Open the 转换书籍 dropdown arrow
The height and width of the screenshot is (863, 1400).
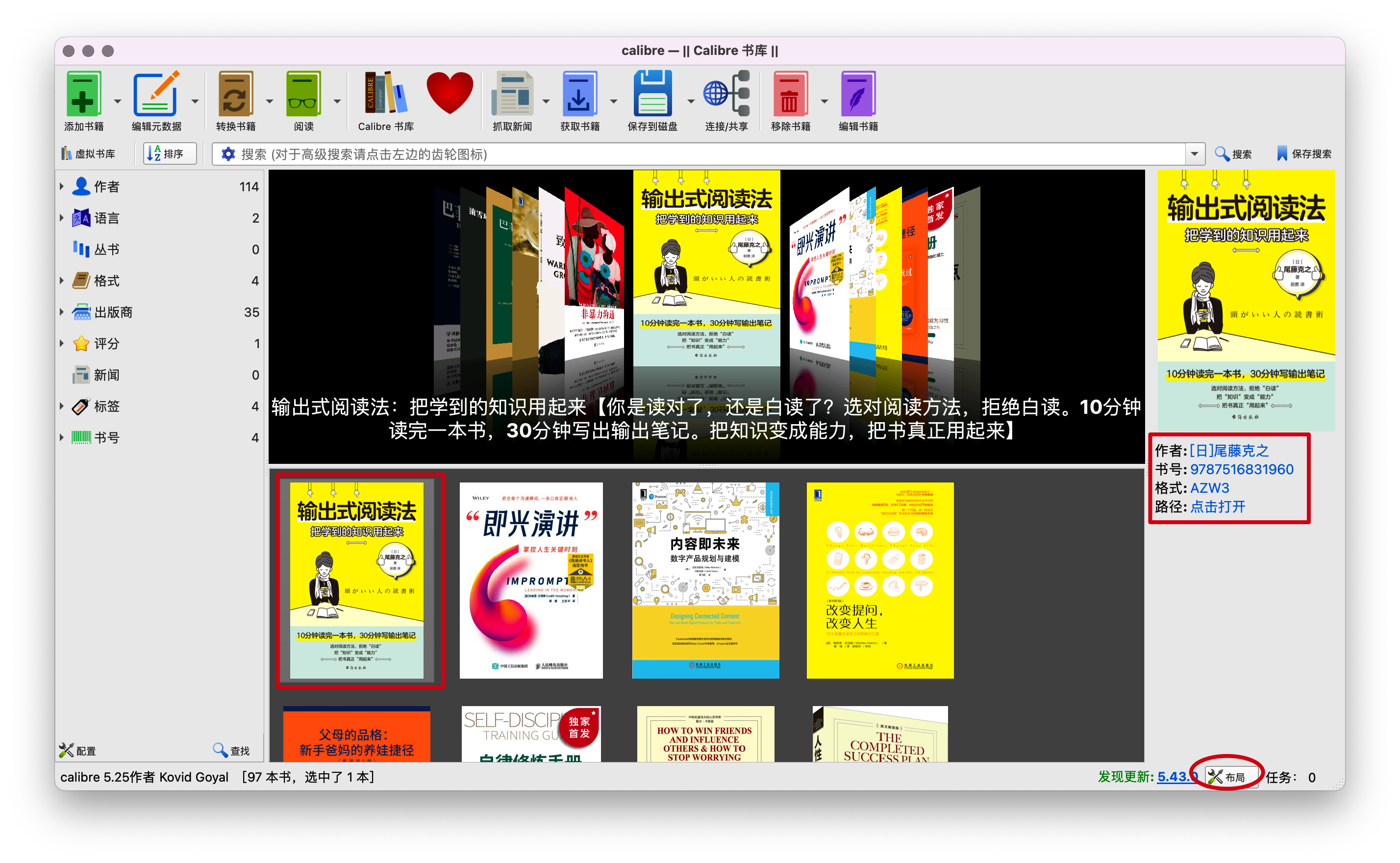[x=269, y=102]
